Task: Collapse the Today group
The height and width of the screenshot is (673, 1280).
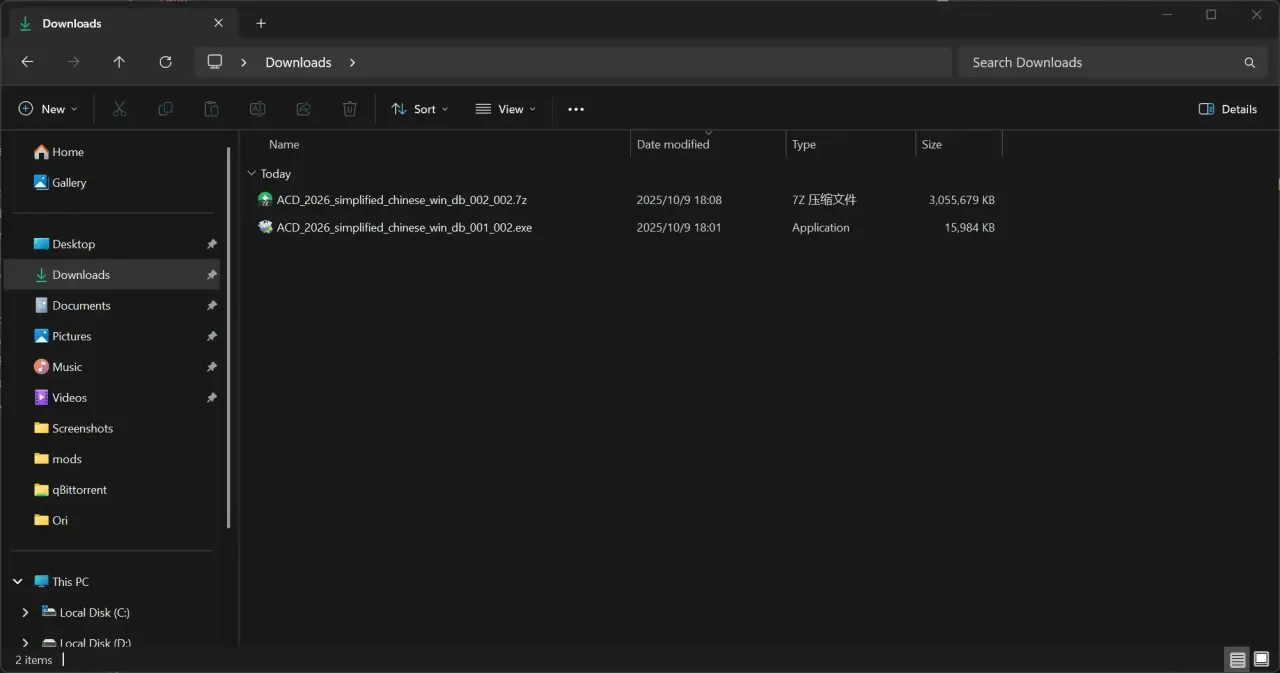Action: (251, 174)
